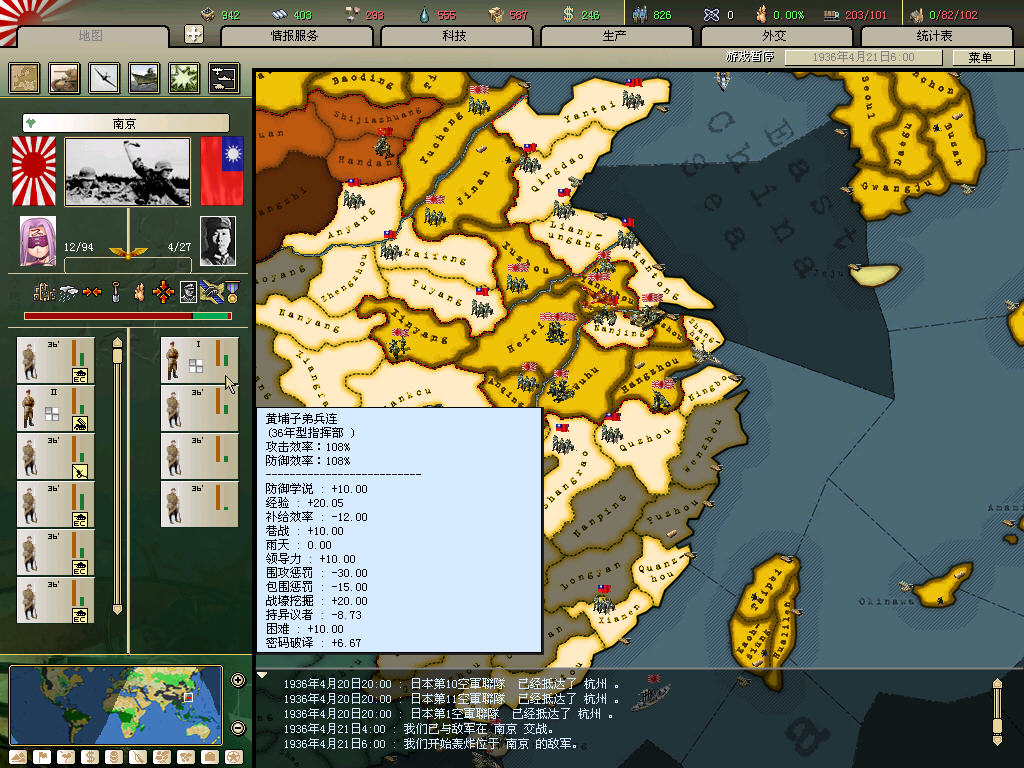Collapse the message log triangle
Screen dimensions: 1024x768
click(262, 675)
